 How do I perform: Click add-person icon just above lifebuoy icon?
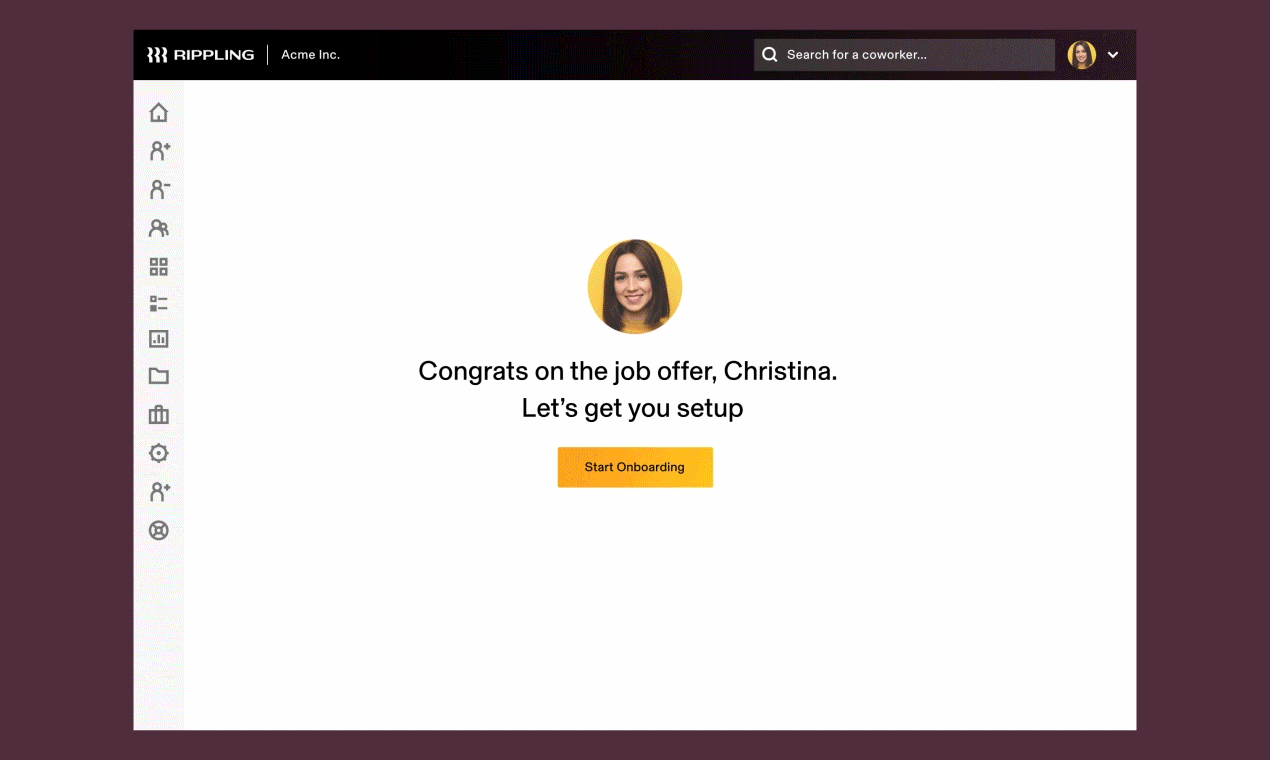pyautogui.click(x=159, y=492)
